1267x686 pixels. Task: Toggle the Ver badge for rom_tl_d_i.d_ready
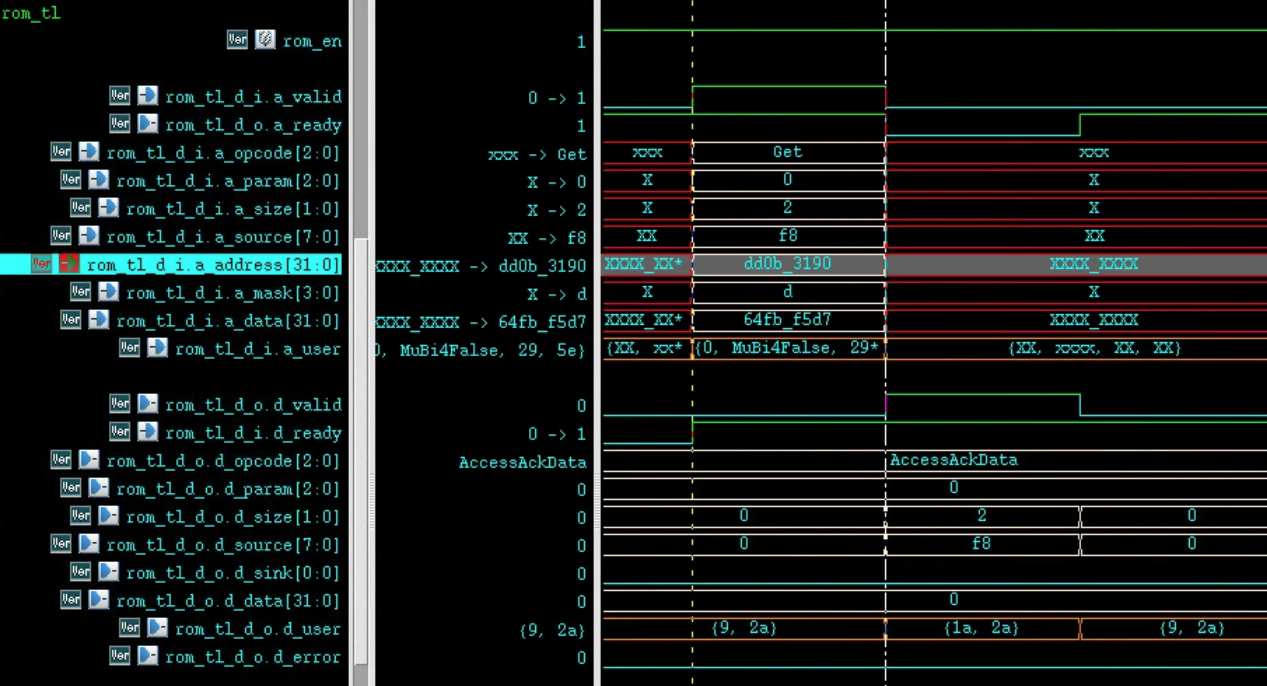[119, 432]
